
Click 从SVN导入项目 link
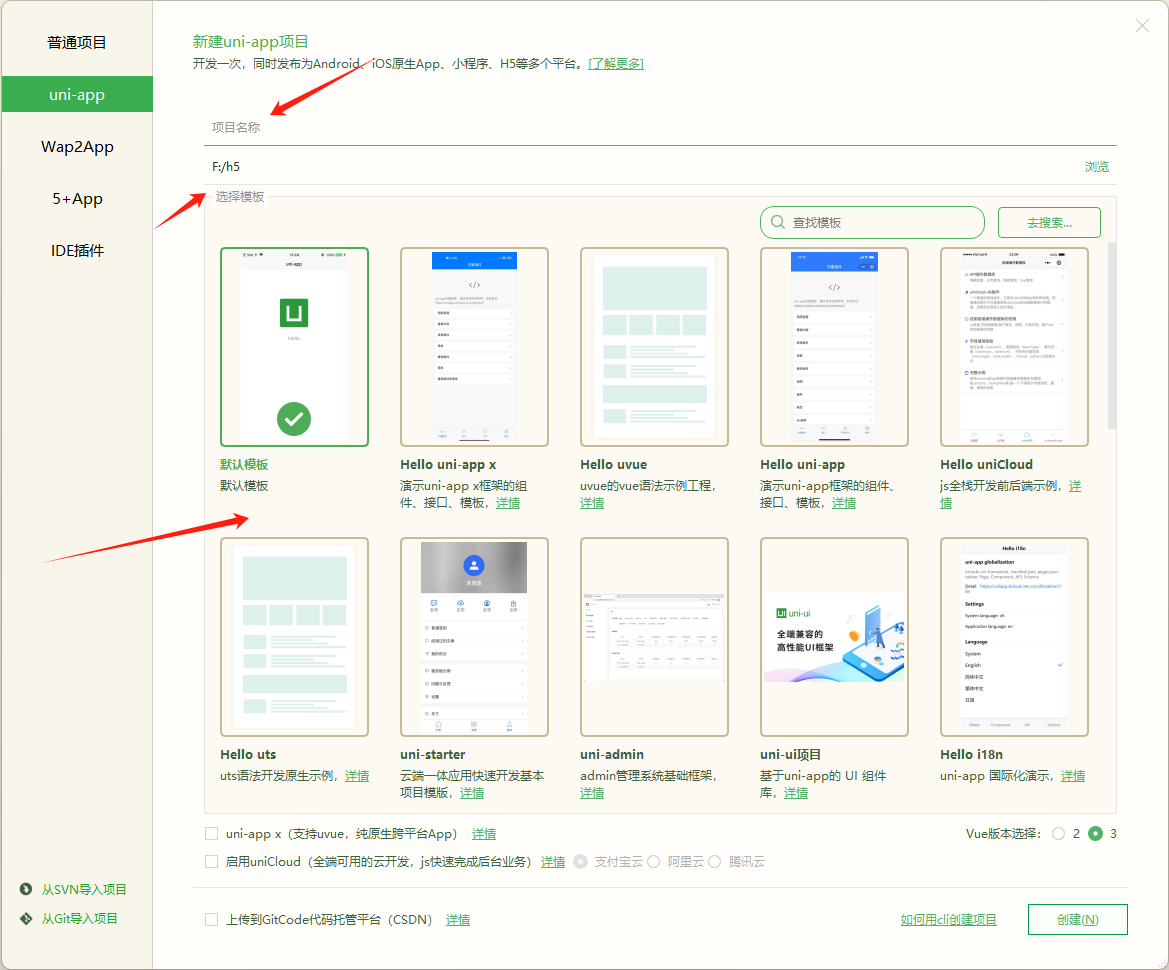(x=84, y=889)
